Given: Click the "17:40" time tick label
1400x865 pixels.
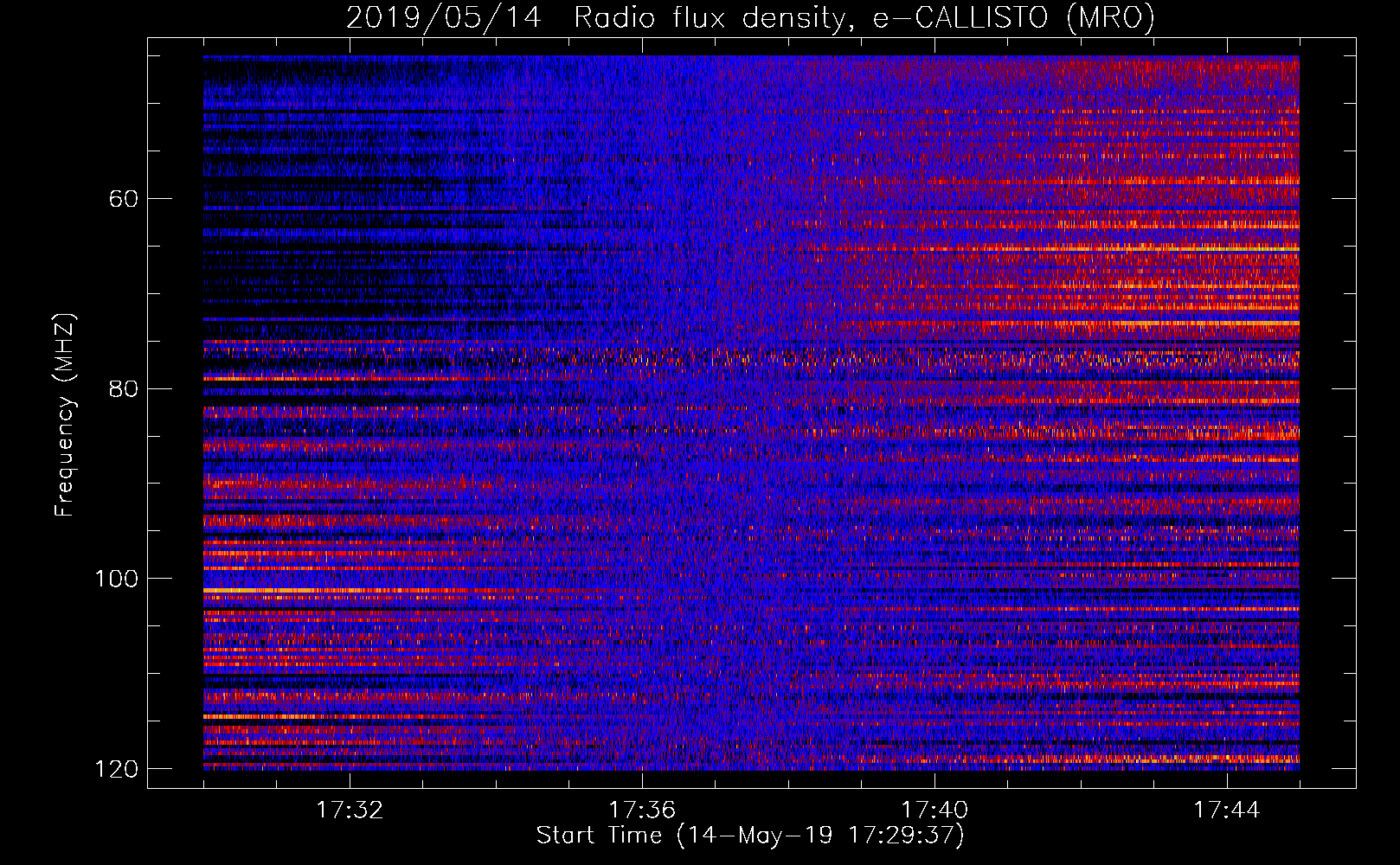Looking at the screenshot, I should pyautogui.click(x=934, y=811).
